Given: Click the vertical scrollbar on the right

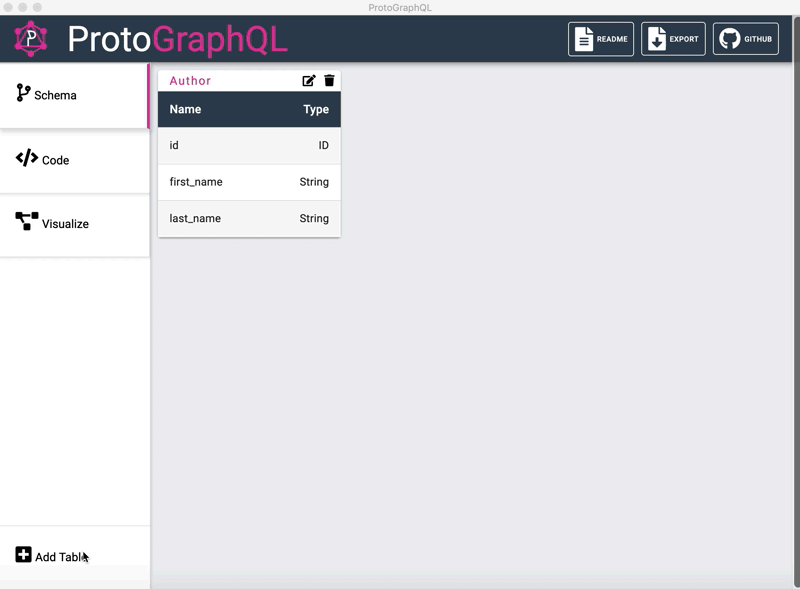Looking at the screenshot, I should [x=796, y=301].
